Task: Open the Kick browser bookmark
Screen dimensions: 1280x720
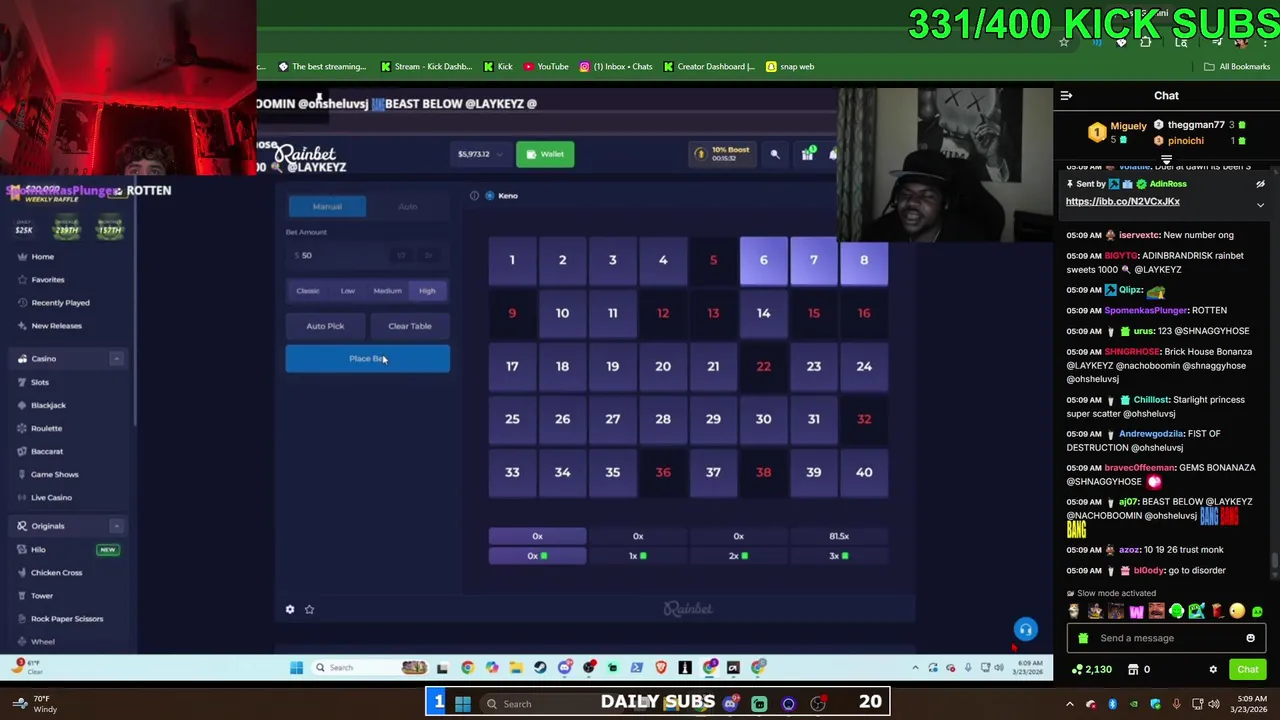Action: click(x=497, y=67)
